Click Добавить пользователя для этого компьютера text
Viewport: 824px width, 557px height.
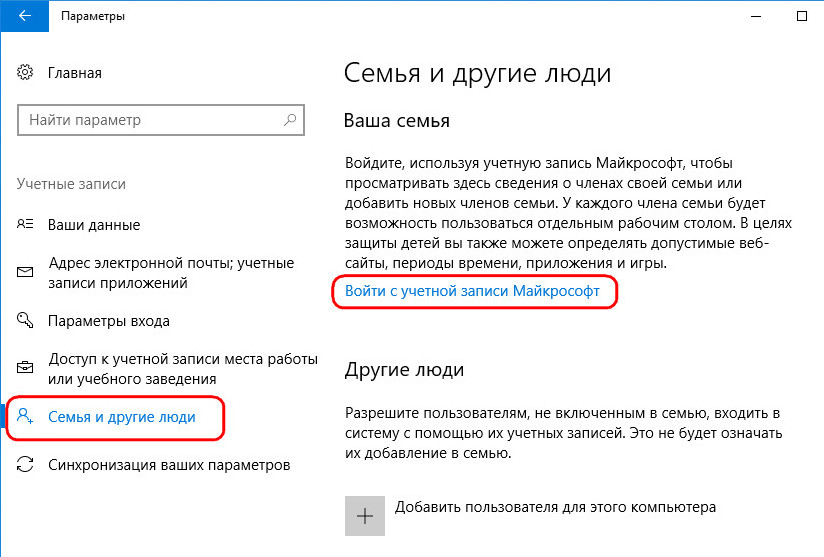click(x=555, y=507)
